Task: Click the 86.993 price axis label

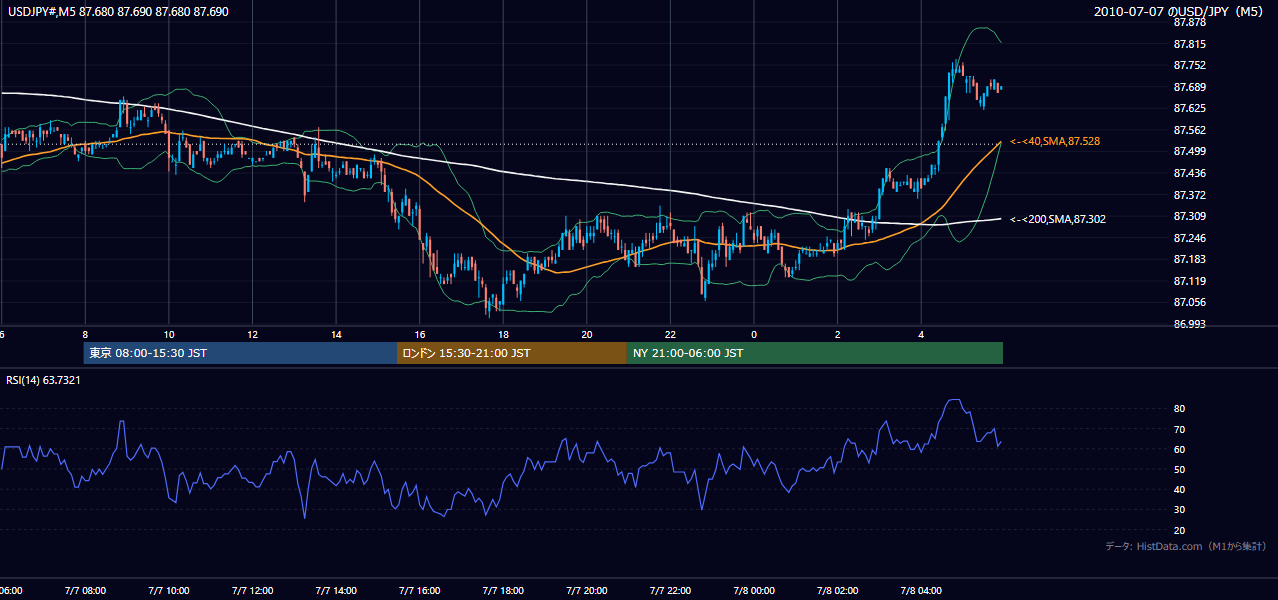Action: (x=1189, y=324)
